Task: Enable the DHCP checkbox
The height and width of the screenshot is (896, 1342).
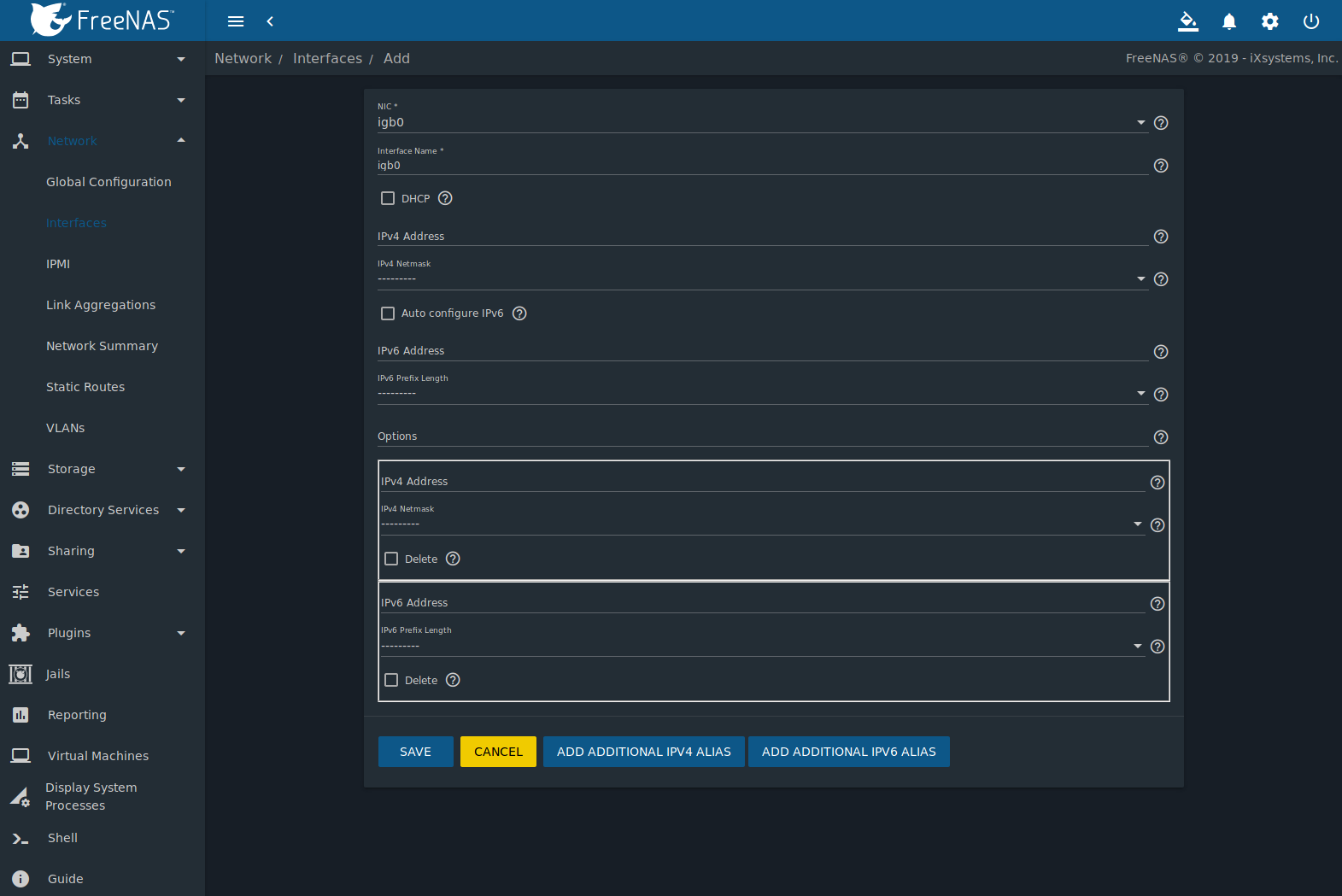Action: [x=388, y=198]
